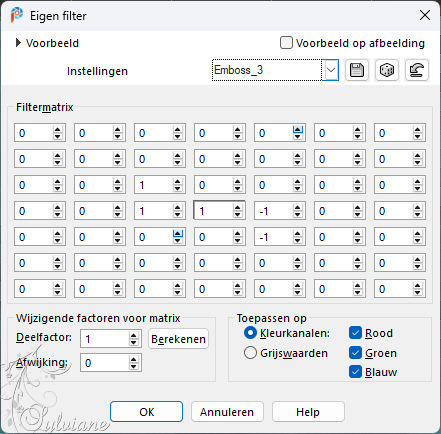Open the Emboss_3 settings dropdown

331,70
